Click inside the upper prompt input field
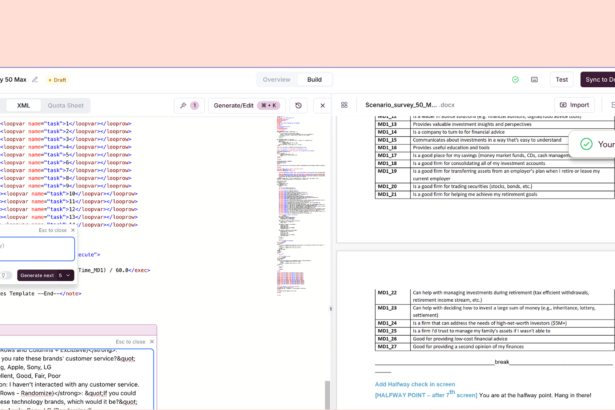This screenshot has width=615, height=410. point(37,249)
